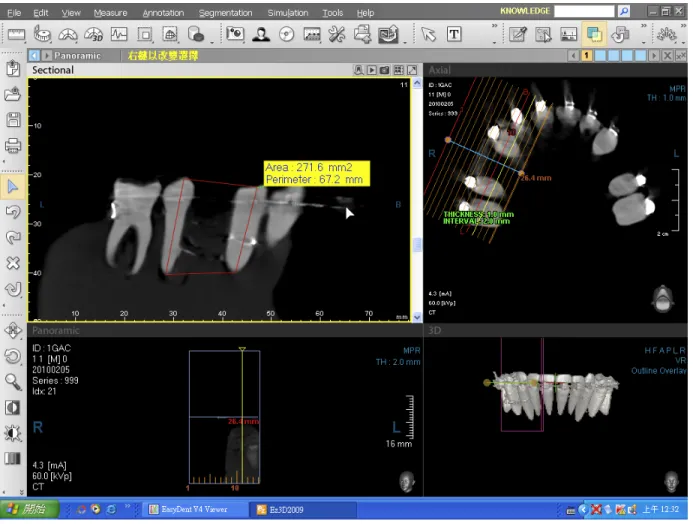
Task: Expand the sidebar overflow chevron at bottom
Action: pos(22,492)
